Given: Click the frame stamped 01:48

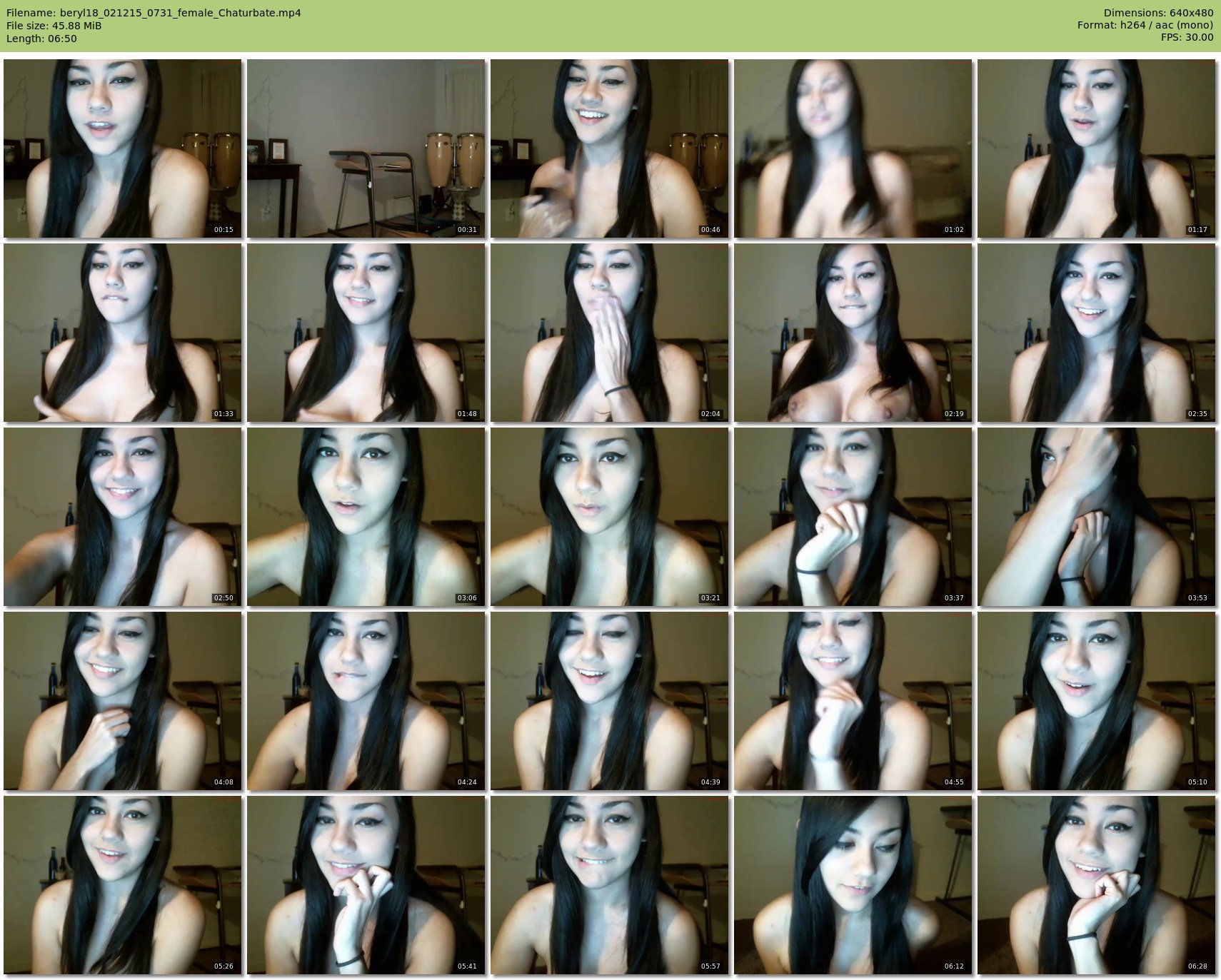Looking at the screenshot, I should coord(366,333).
